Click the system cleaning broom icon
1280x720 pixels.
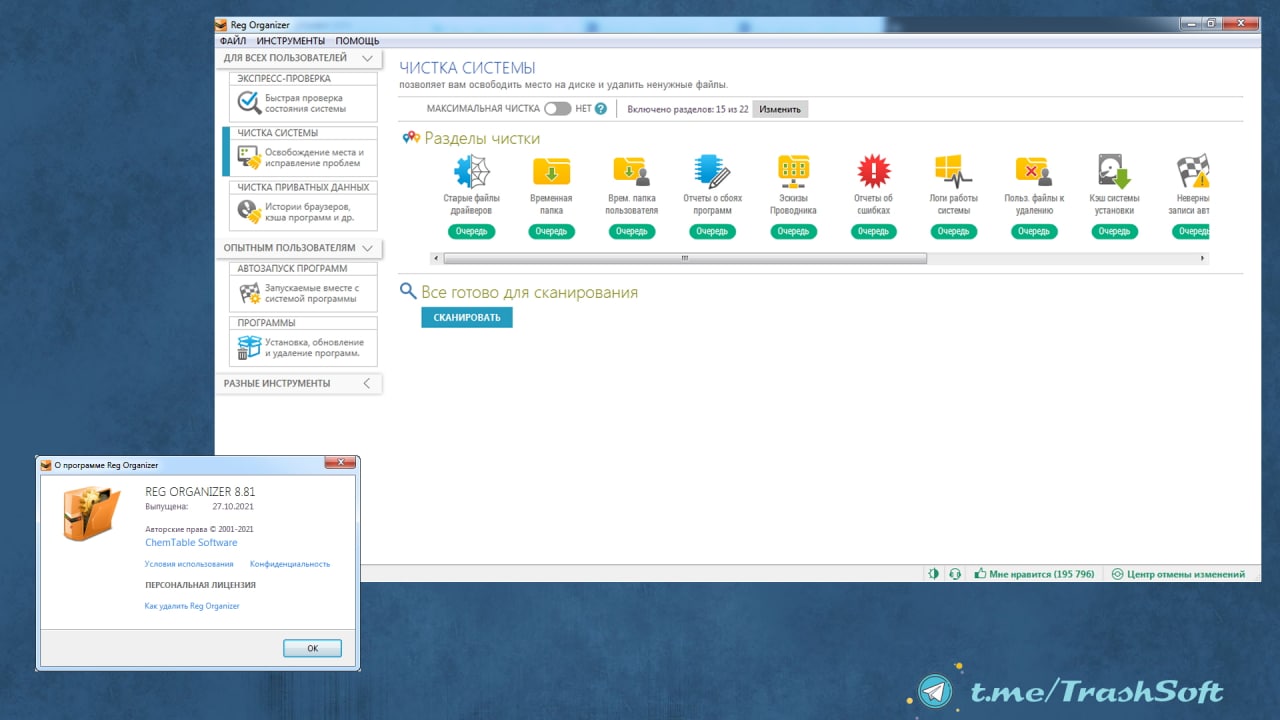point(249,157)
